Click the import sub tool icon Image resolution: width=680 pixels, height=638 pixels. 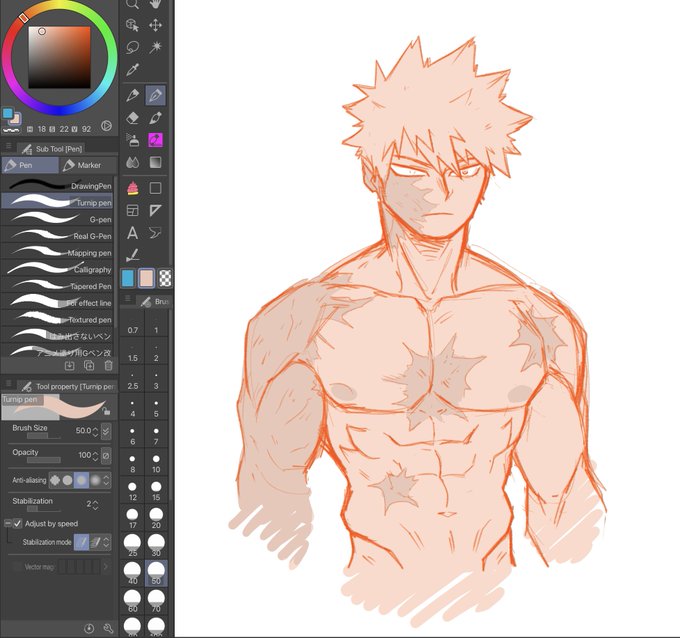(69, 366)
